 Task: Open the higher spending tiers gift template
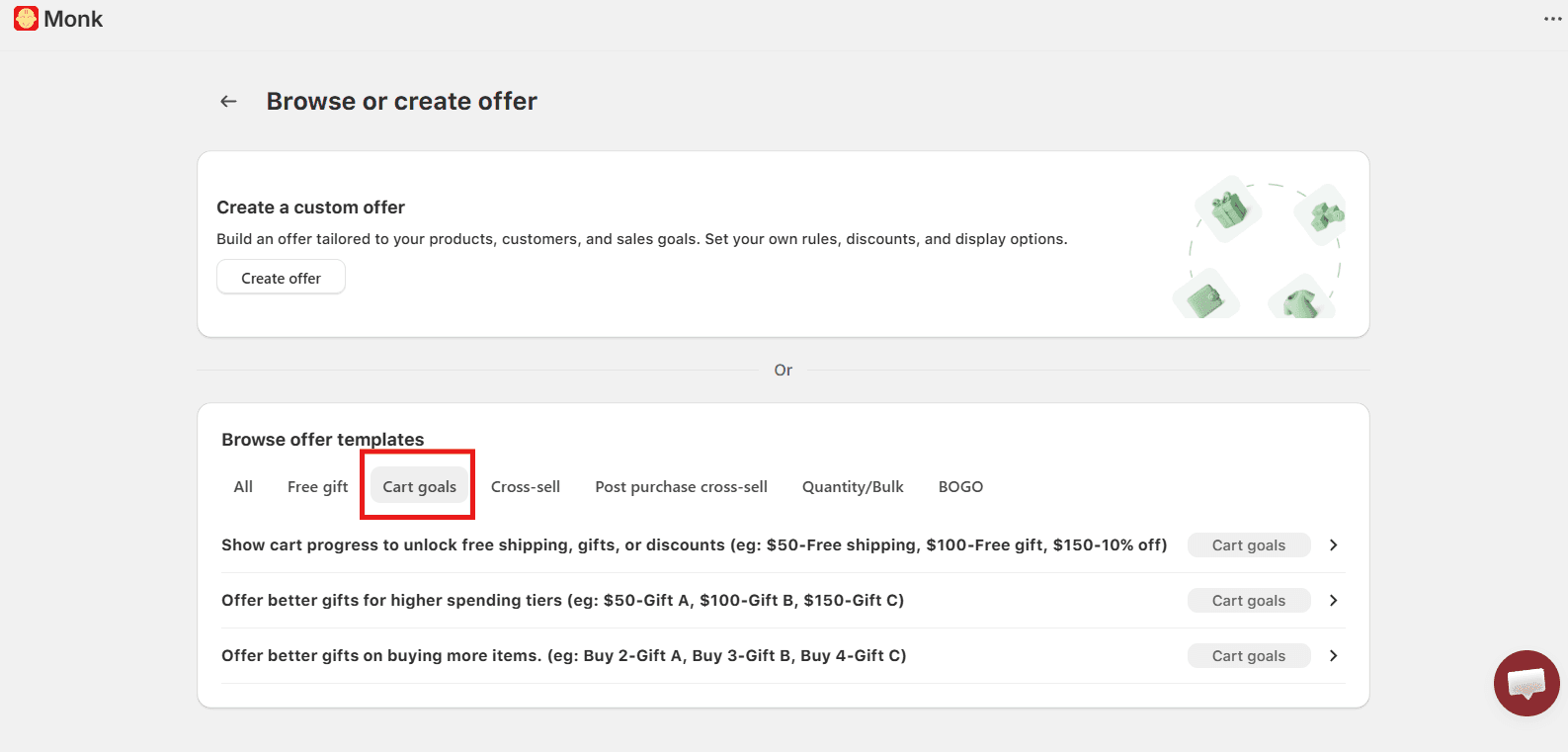point(783,601)
